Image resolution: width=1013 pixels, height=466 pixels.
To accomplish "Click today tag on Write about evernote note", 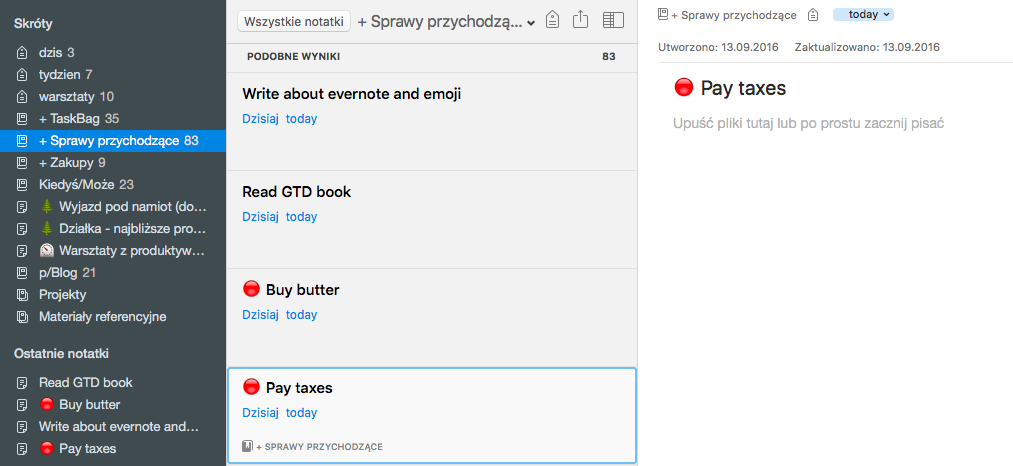I will click(x=302, y=119).
